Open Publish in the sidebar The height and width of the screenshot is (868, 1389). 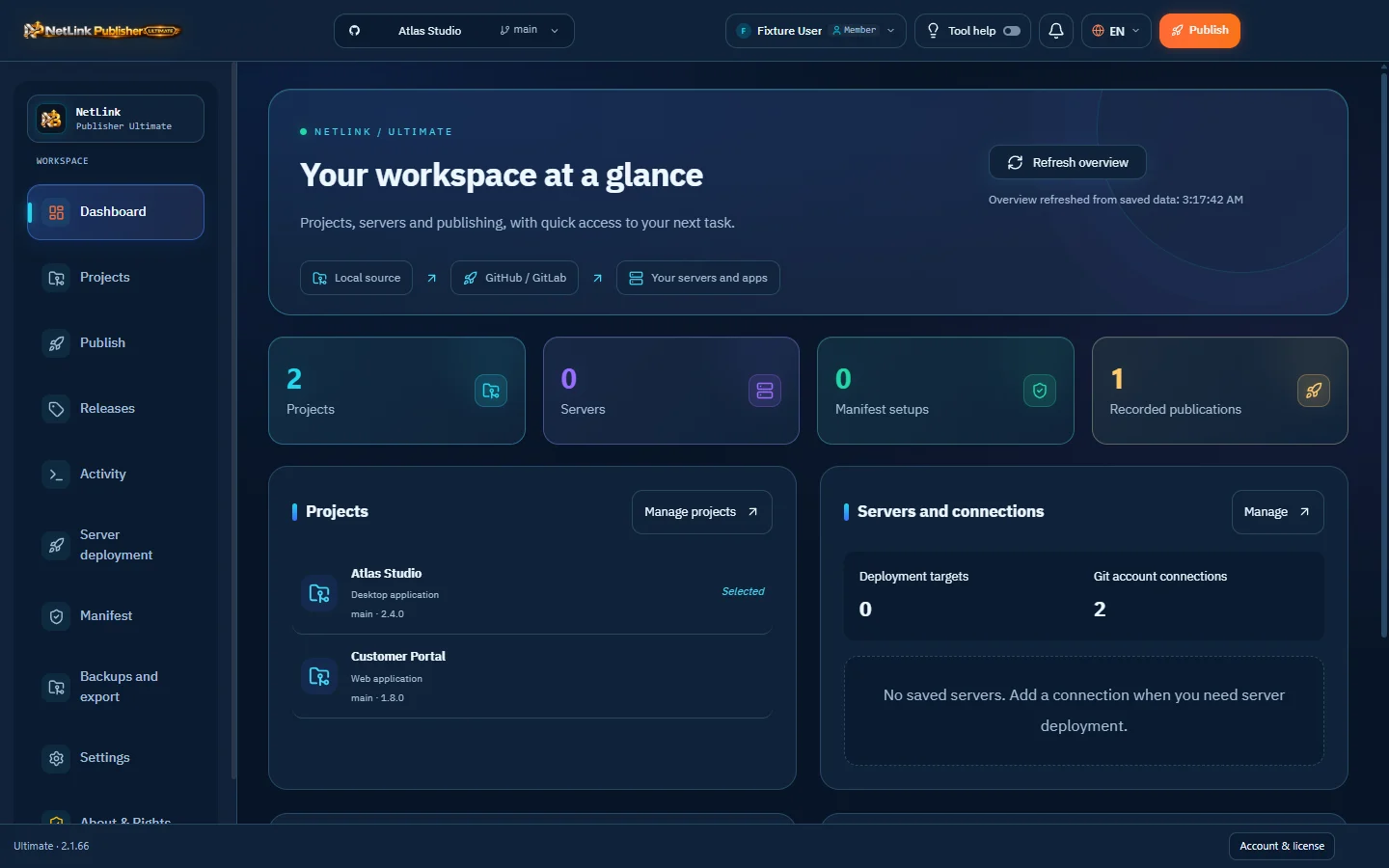(116, 343)
